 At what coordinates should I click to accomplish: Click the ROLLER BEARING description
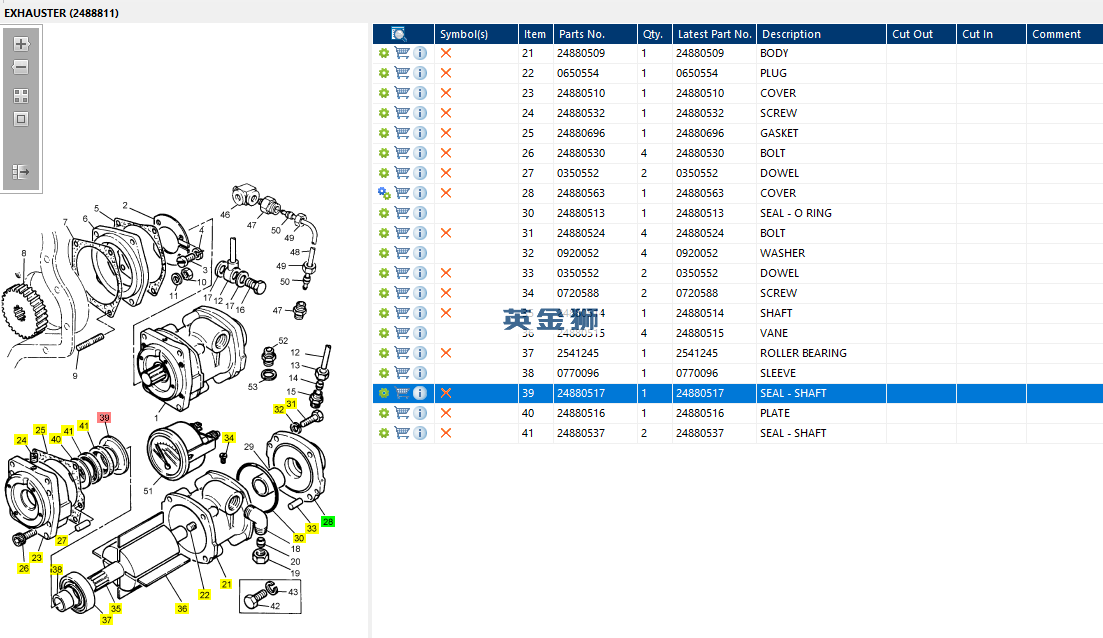click(x=803, y=353)
